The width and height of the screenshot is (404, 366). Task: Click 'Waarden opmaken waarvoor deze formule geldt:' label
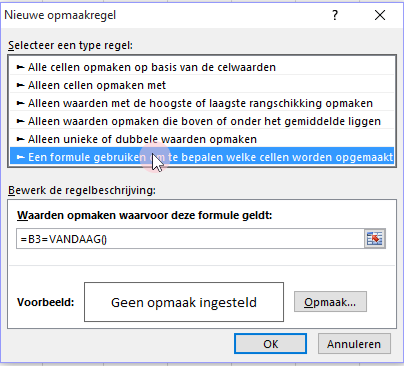[145, 215]
